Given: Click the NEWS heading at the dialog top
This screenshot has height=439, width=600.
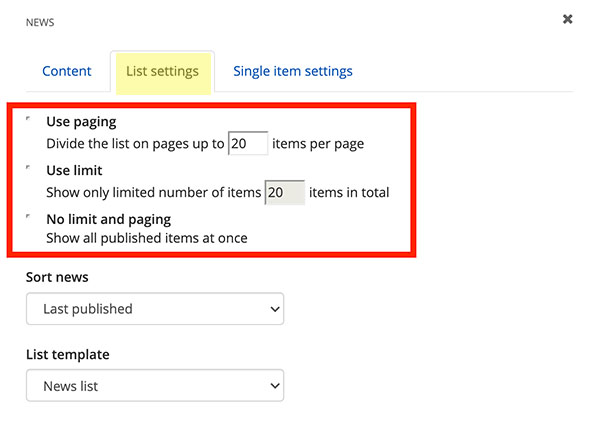Looking at the screenshot, I should [40, 21].
